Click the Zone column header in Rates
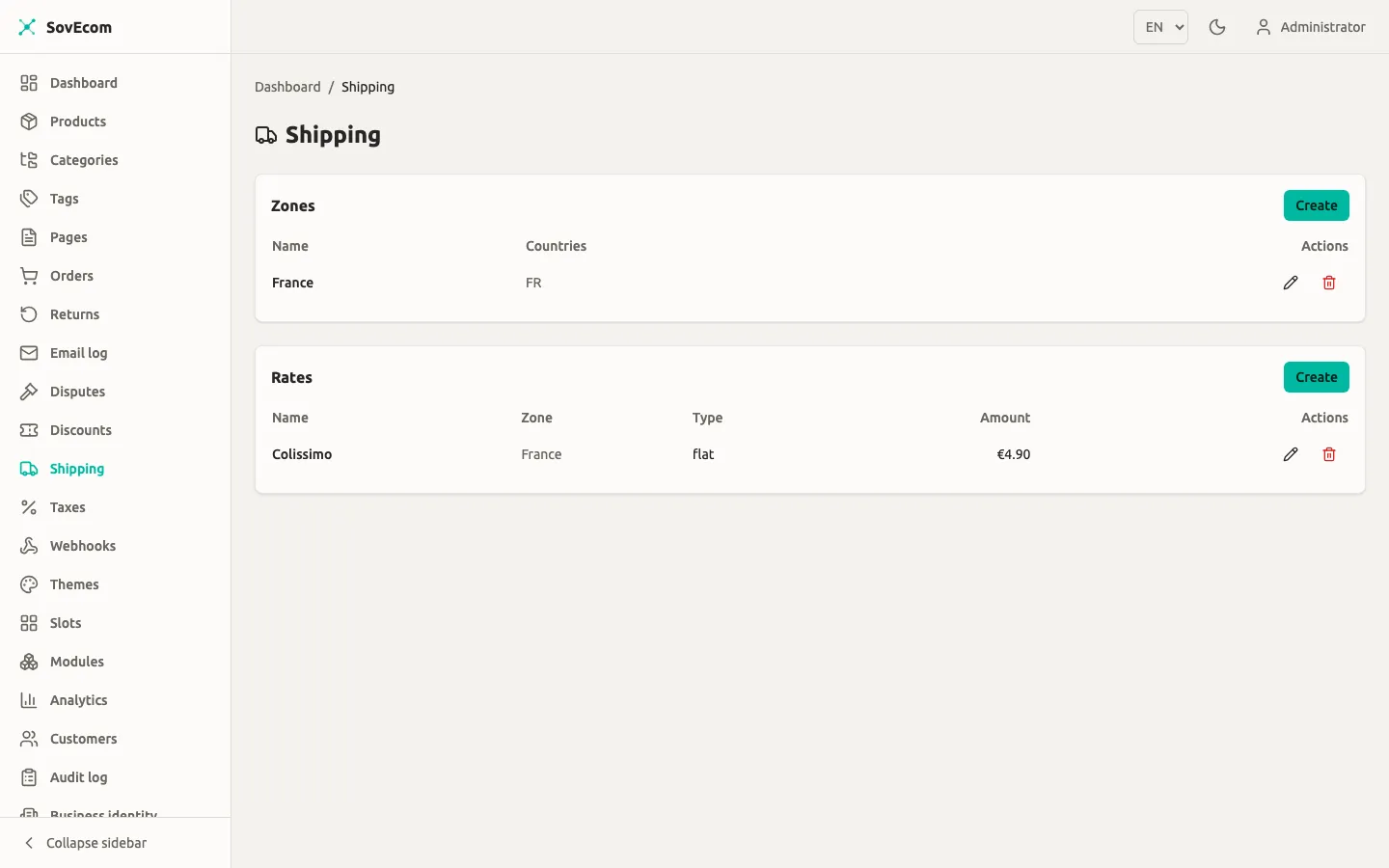The width and height of the screenshot is (1389, 868). click(x=536, y=418)
